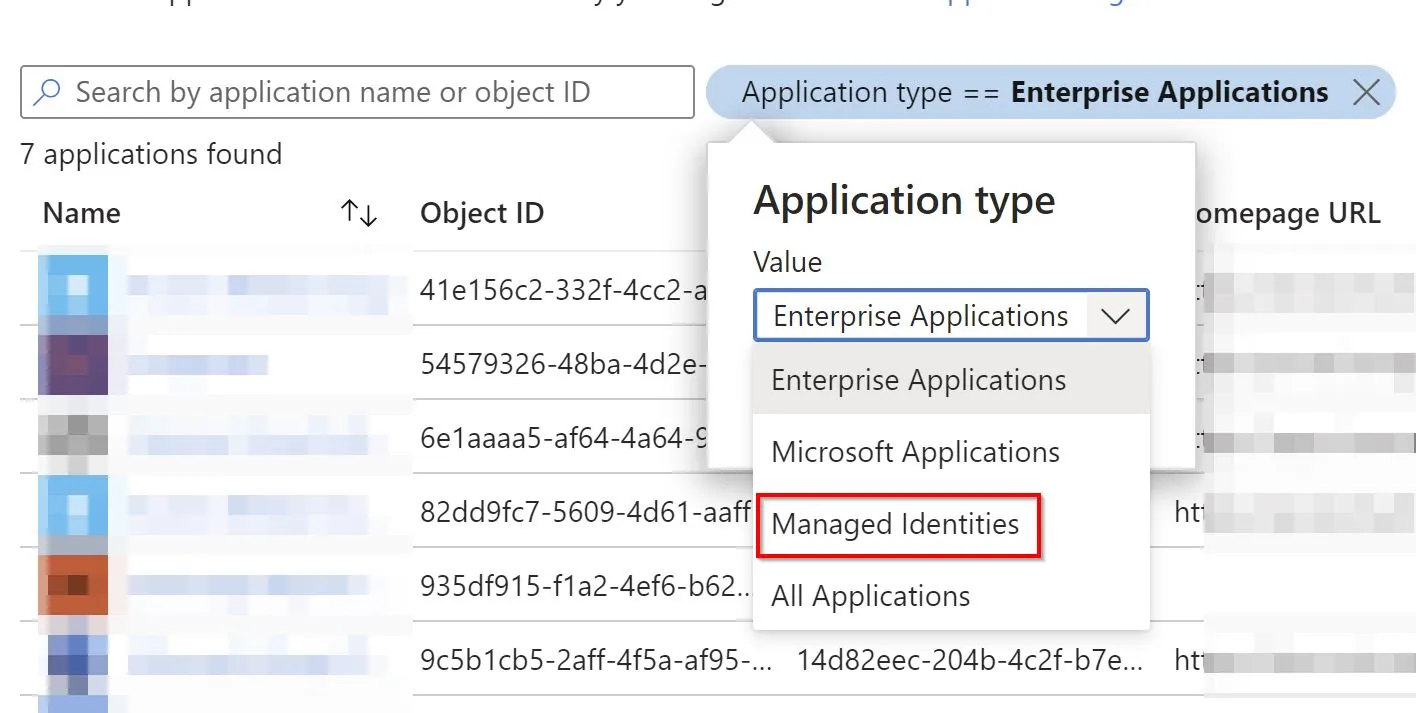Click the Object ID column header
This screenshot has width=1416, height=713.
pyautogui.click(x=482, y=213)
